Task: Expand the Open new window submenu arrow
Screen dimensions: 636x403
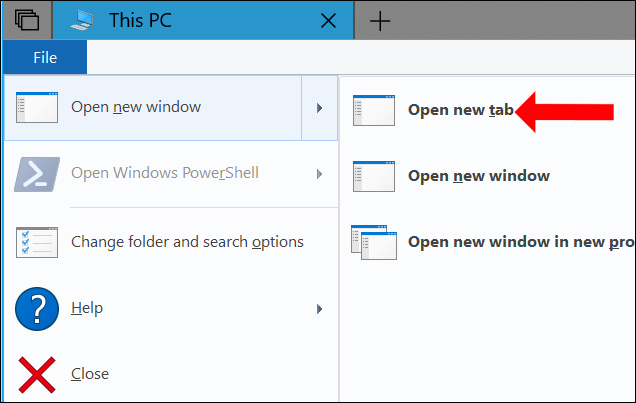Action: (320, 108)
